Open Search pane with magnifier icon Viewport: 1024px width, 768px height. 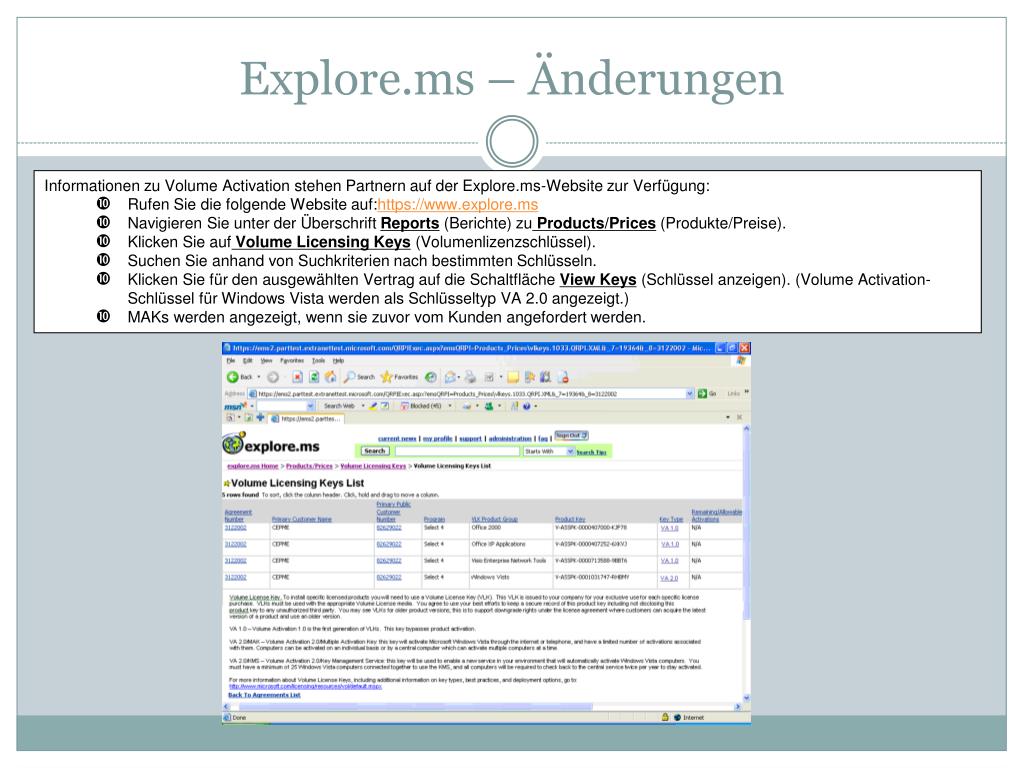click(350, 377)
